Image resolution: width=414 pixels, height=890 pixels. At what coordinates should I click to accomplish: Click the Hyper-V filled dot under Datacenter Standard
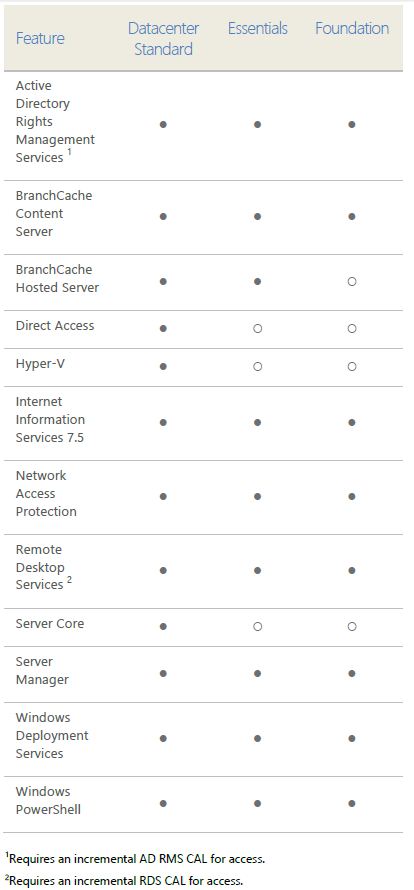click(164, 367)
